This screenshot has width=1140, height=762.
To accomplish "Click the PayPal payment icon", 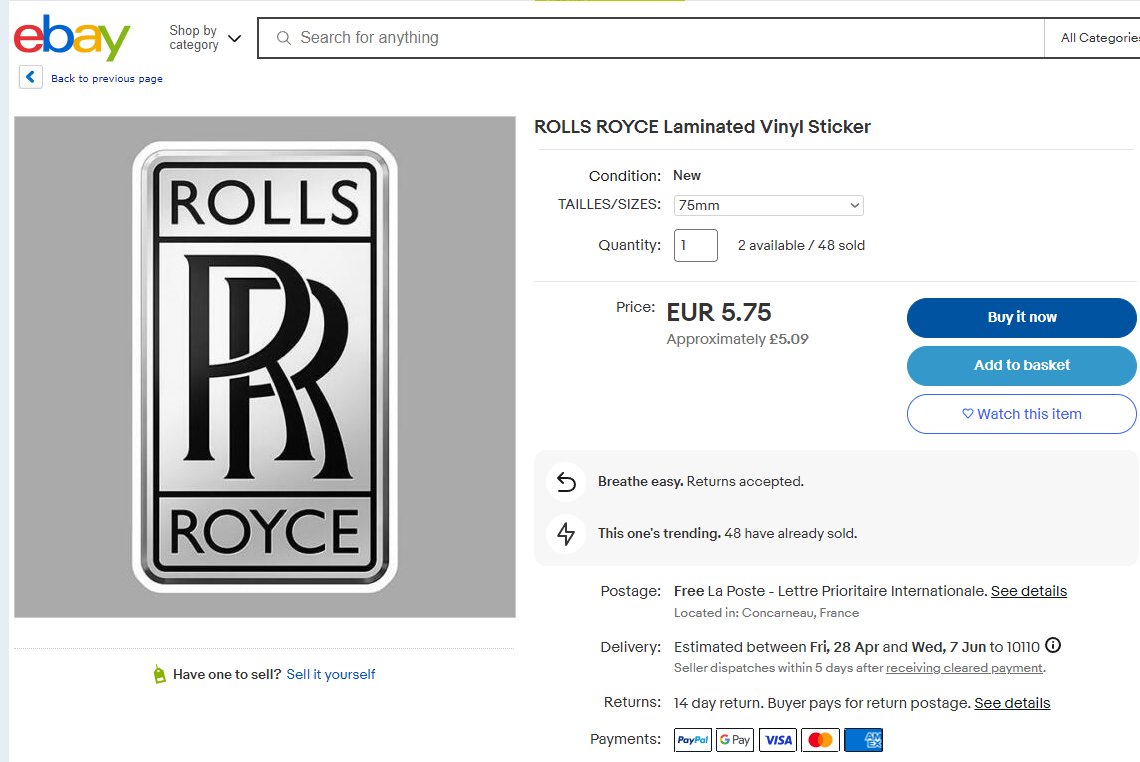I will (x=693, y=740).
